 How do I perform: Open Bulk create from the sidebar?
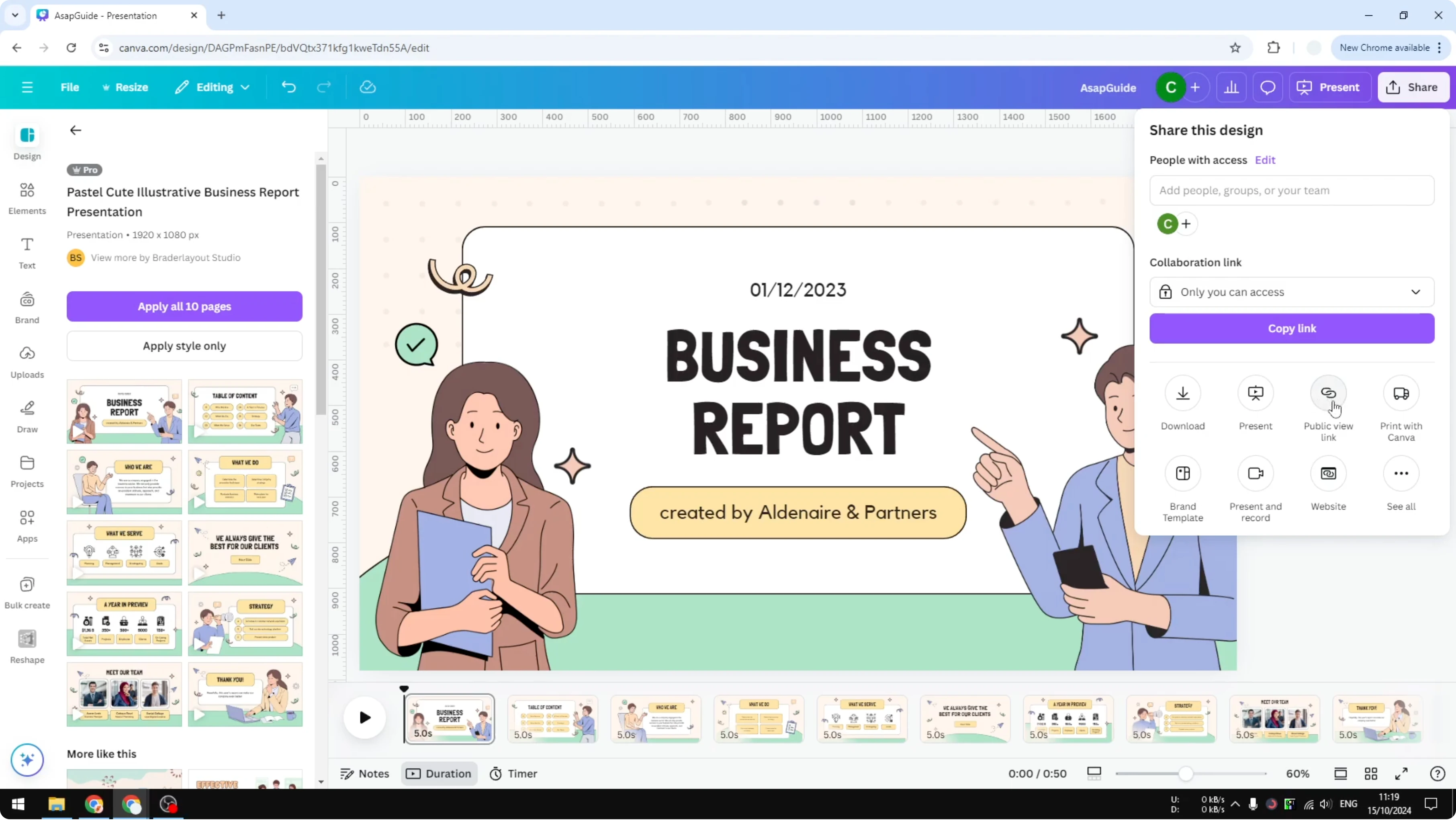[x=27, y=591]
